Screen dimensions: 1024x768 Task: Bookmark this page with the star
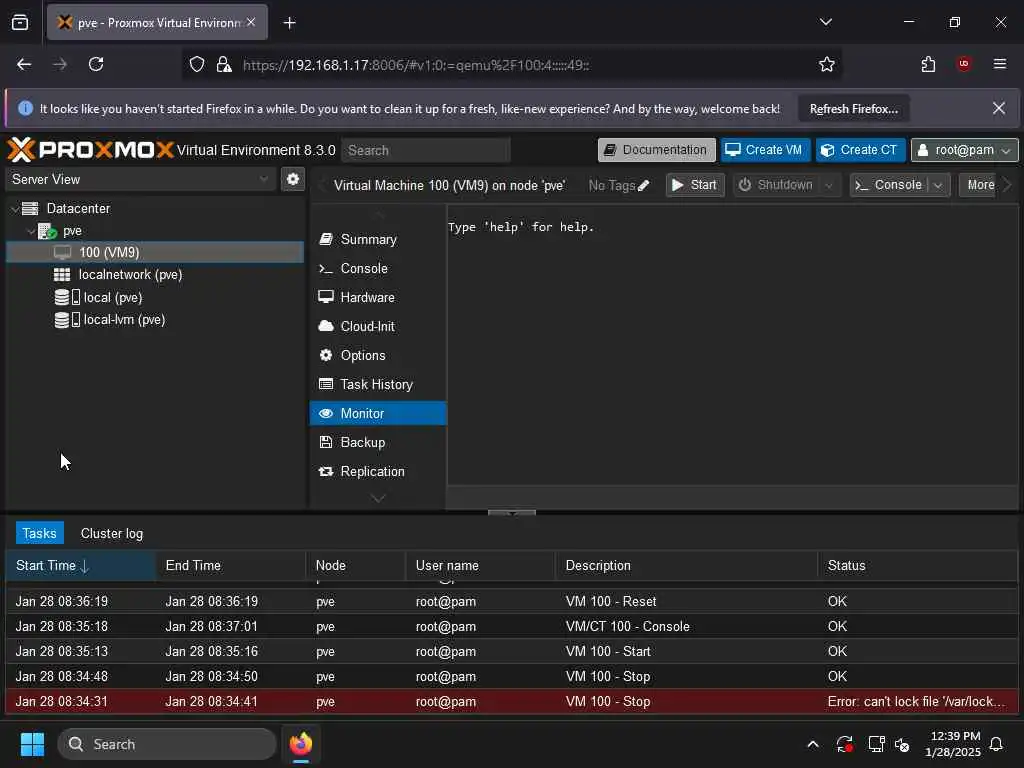pyautogui.click(x=827, y=64)
